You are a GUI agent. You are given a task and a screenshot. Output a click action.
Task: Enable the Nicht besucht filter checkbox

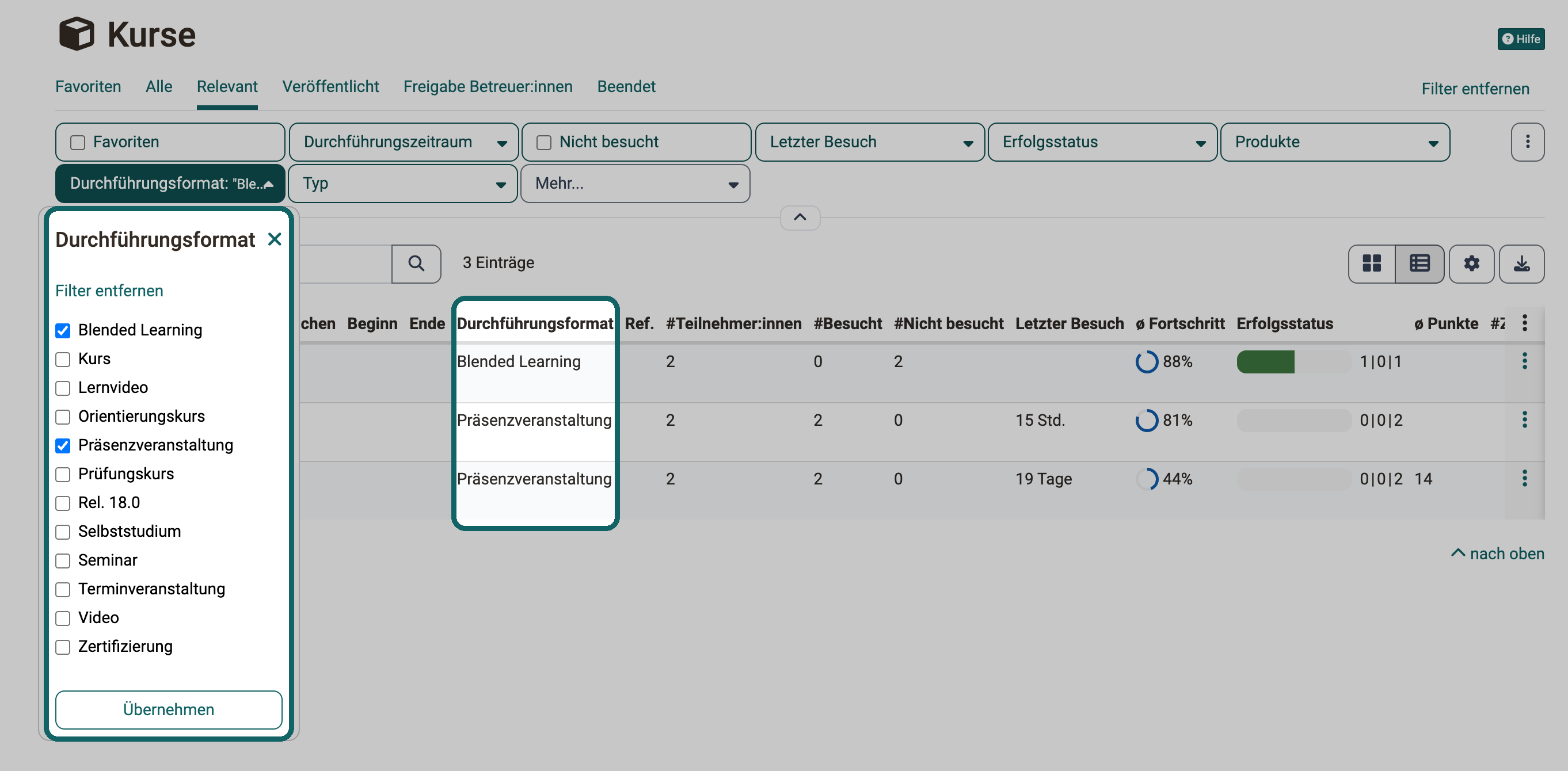(x=543, y=142)
